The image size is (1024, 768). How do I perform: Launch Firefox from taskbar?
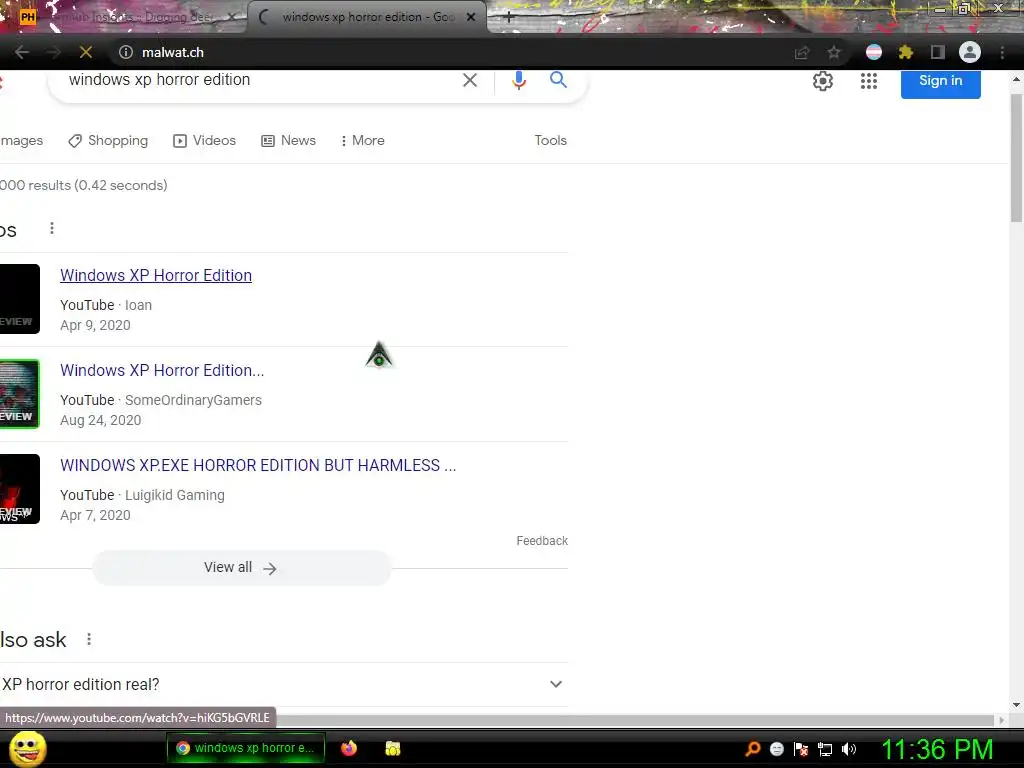pos(349,748)
